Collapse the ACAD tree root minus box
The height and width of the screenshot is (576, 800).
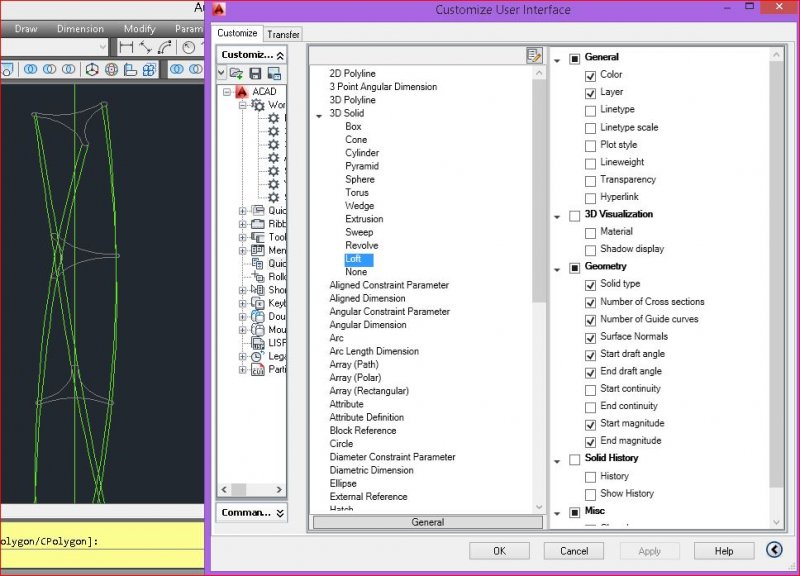pyautogui.click(x=227, y=92)
